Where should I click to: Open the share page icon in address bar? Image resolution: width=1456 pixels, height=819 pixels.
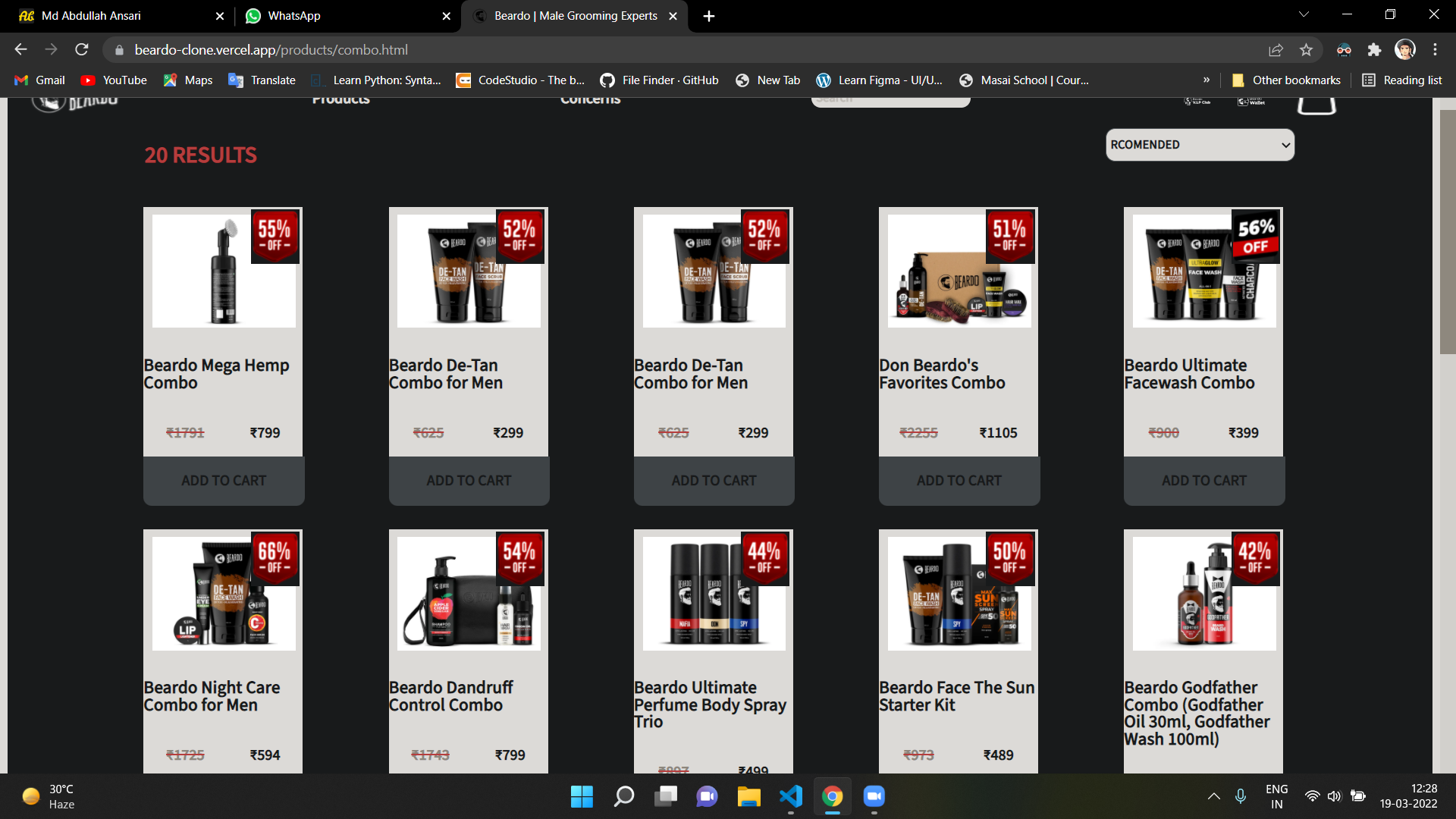[1276, 50]
